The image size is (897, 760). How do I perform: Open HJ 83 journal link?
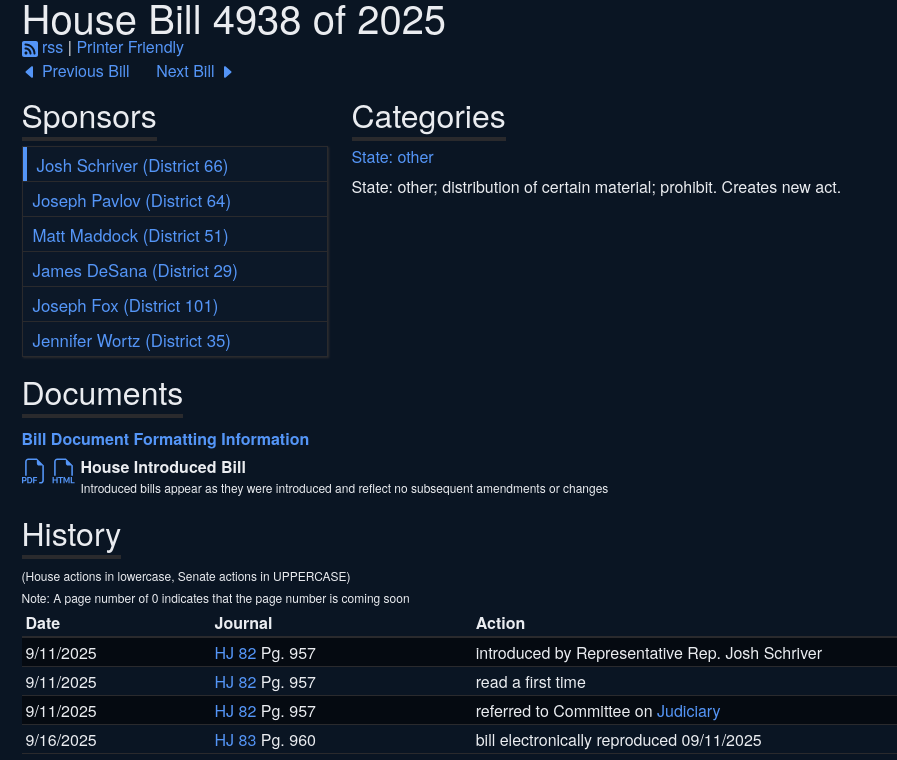(235, 741)
